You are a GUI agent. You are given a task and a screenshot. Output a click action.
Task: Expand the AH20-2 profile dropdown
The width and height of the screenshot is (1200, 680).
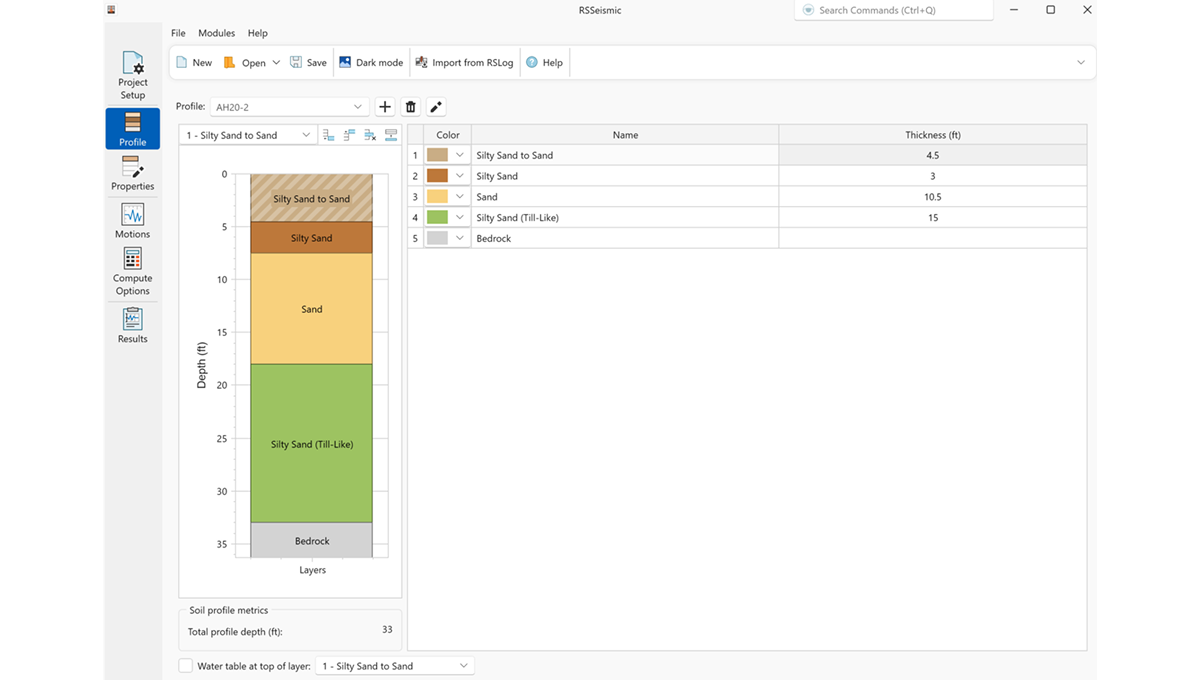(288, 107)
